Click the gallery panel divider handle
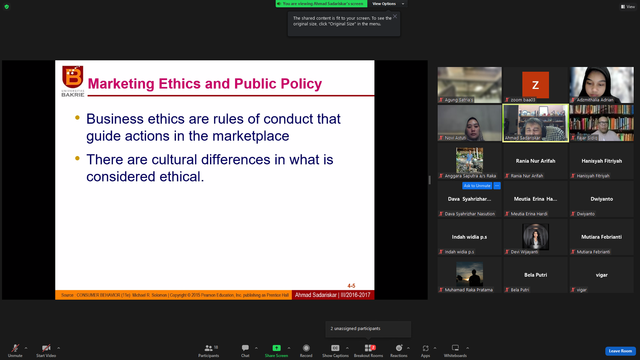The width and height of the screenshot is (640, 360). point(430,180)
